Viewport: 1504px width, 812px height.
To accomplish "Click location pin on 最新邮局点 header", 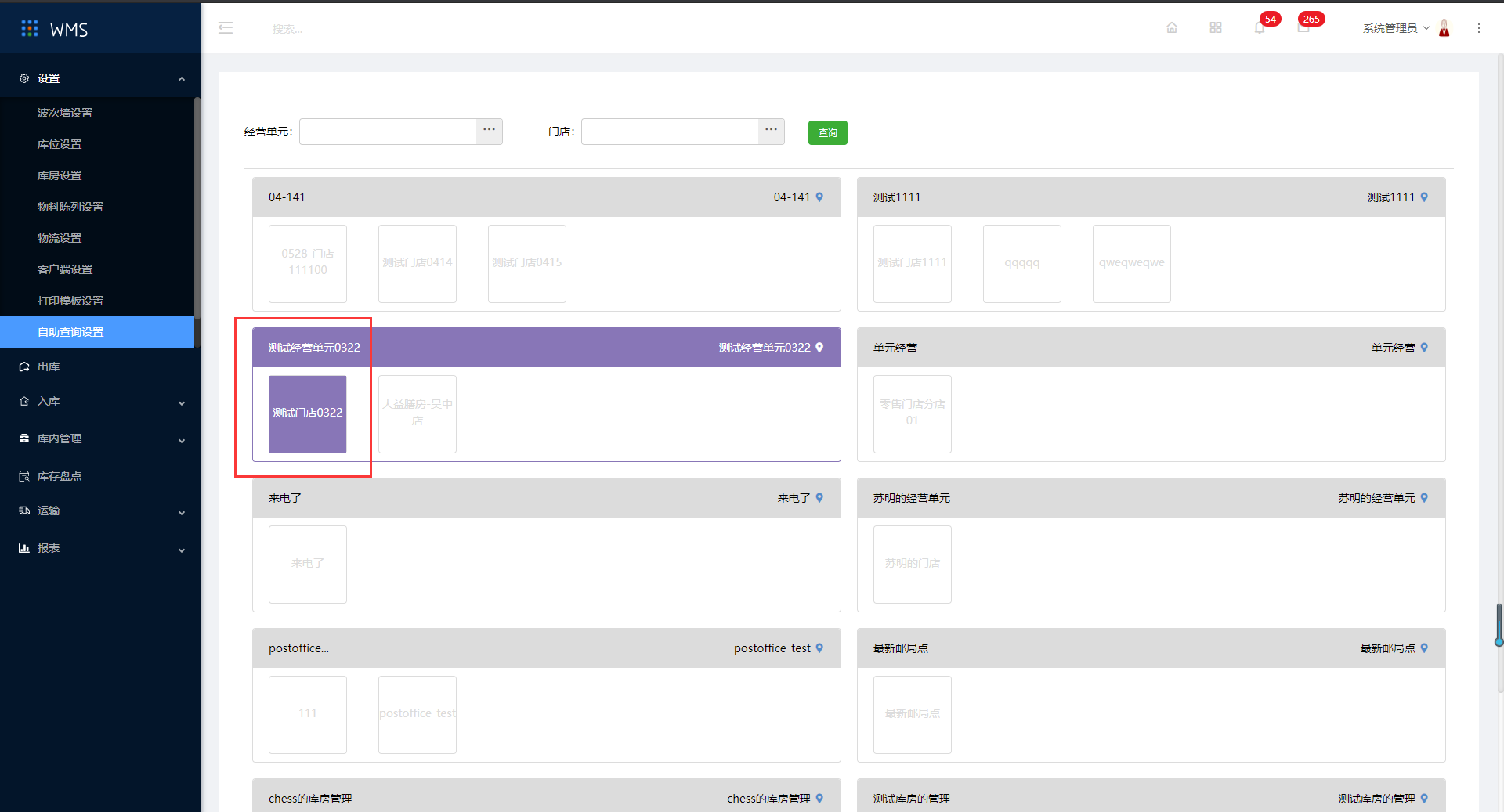I will [x=1424, y=648].
